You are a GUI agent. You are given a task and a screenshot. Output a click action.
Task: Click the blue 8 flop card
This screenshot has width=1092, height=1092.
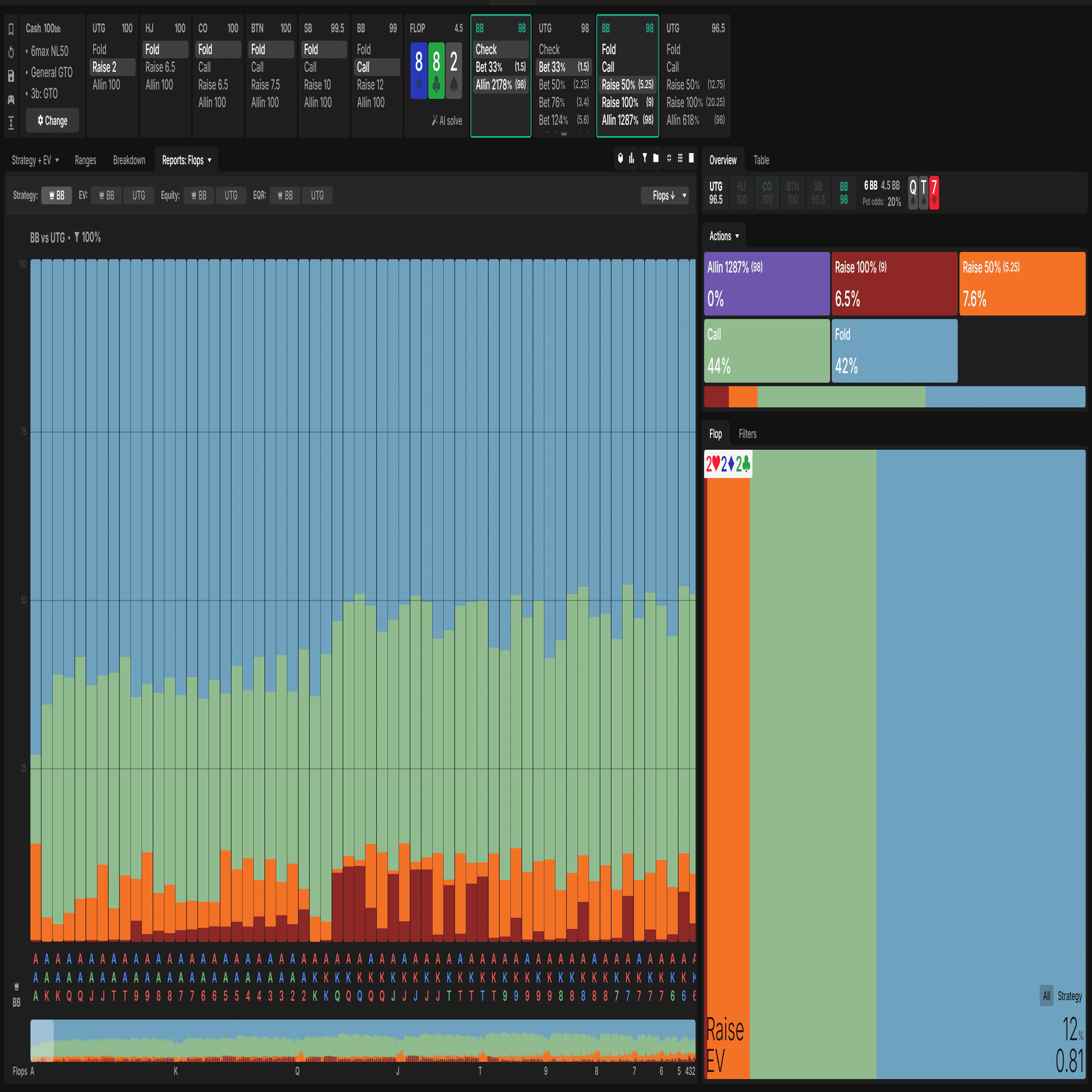coord(419,70)
